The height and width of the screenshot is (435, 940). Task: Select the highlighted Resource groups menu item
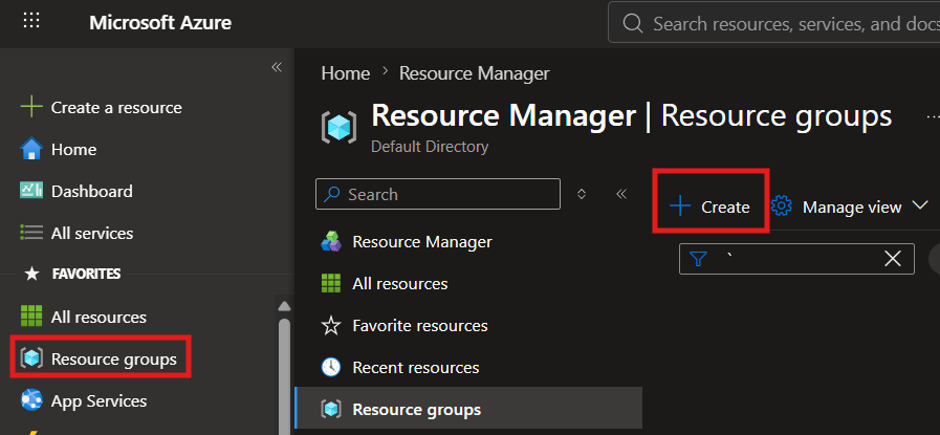(x=468, y=410)
